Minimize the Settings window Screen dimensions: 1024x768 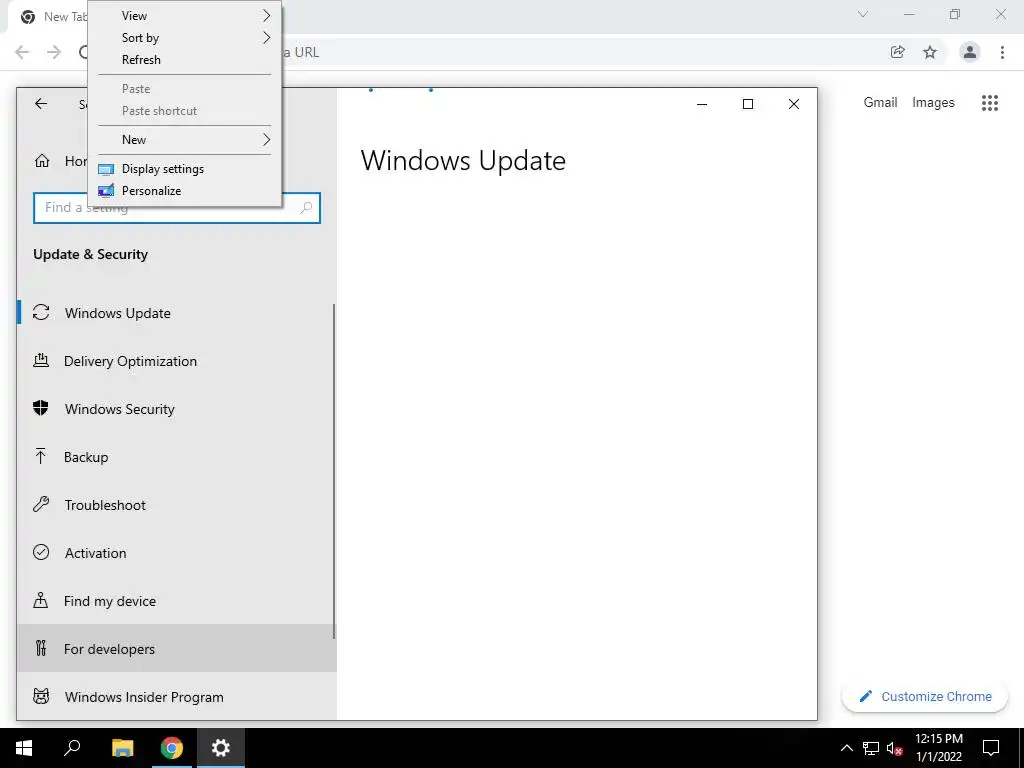coord(702,104)
